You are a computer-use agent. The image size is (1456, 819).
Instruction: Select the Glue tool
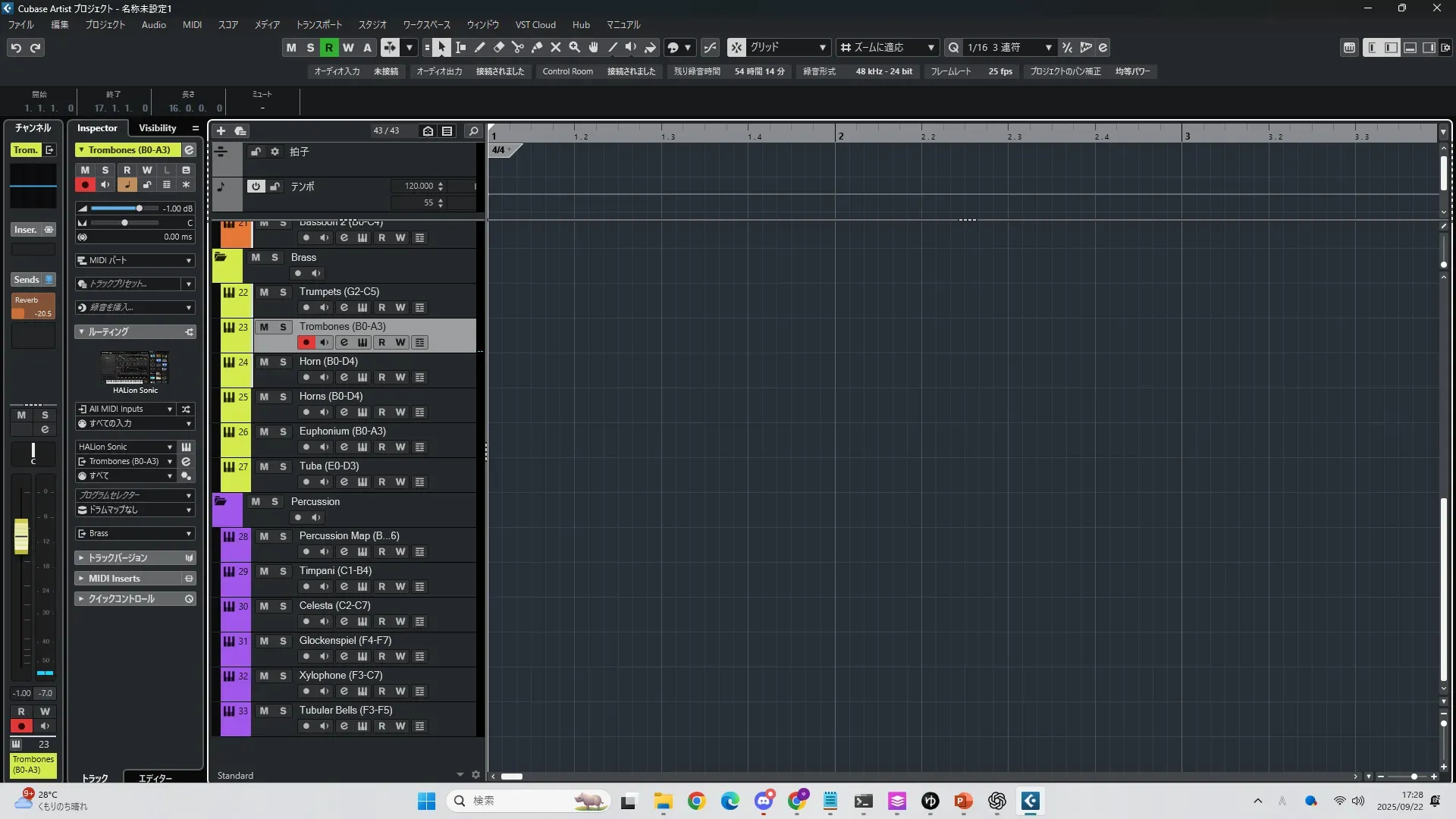pyautogui.click(x=537, y=48)
